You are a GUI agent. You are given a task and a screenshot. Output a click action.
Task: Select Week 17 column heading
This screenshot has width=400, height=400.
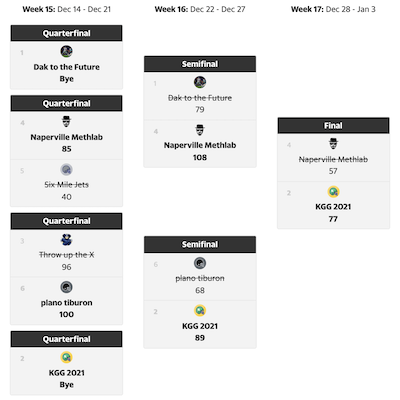pyautogui.click(x=333, y=9)
